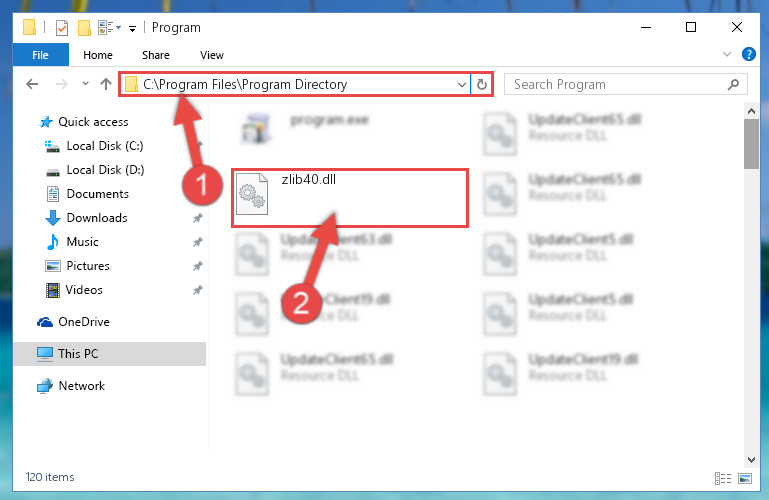This screenshot has height=500, width=769.
Task: Select the zlib40.dll file
Action: (x=350, y=198)
